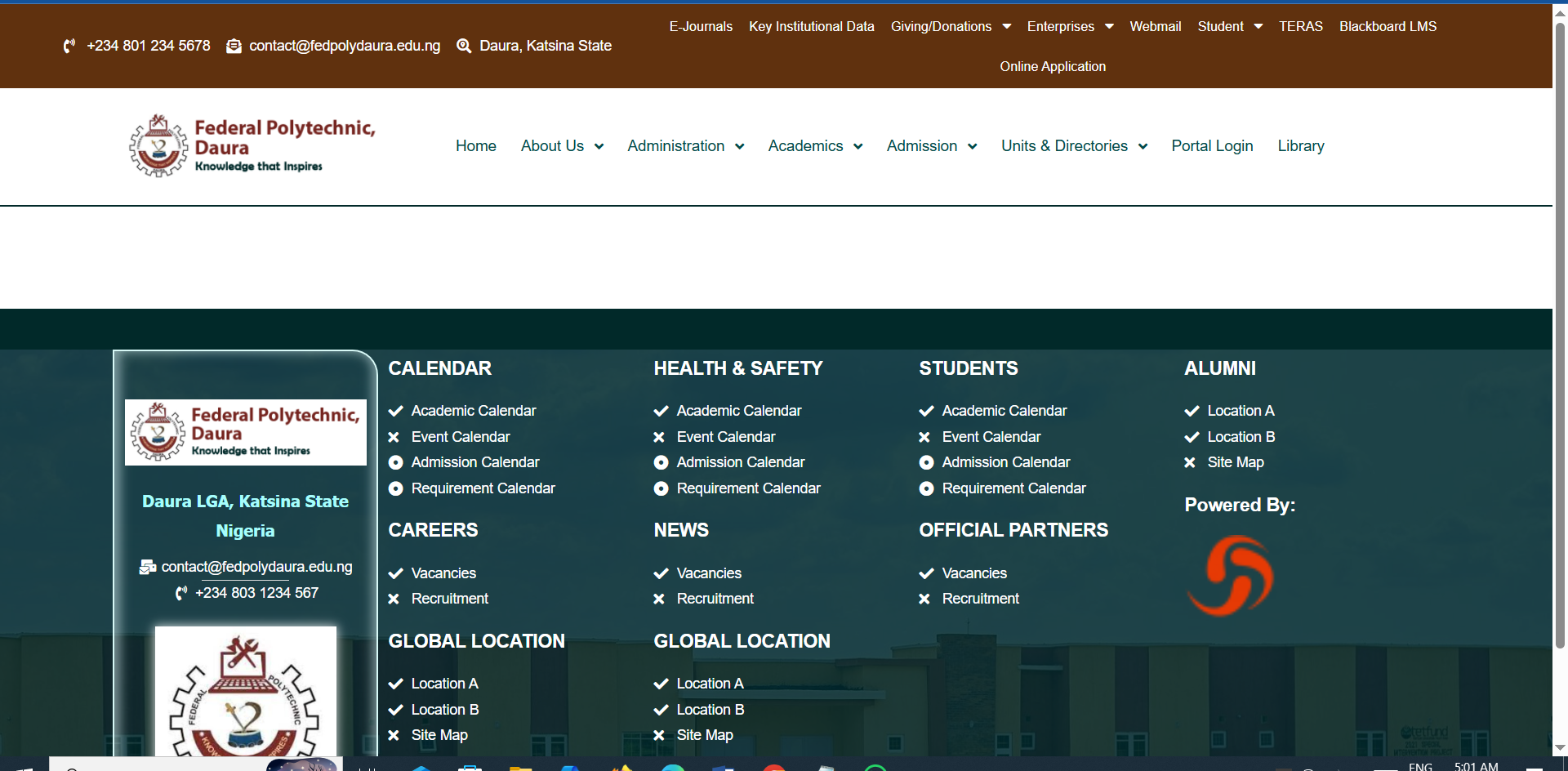Open the Student dropdown in top bar
Viewport: 1568px width, 771px height.
(1229, 27)
